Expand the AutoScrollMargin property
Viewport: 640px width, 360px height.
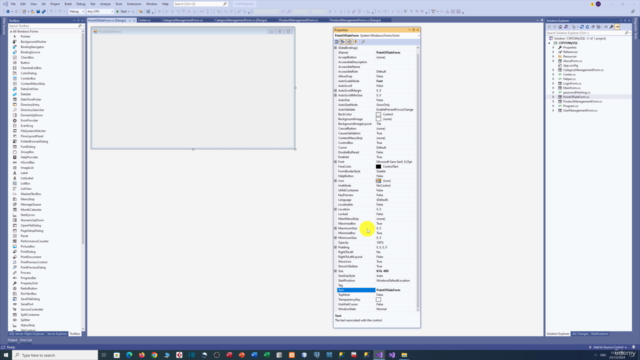(336, 91)
